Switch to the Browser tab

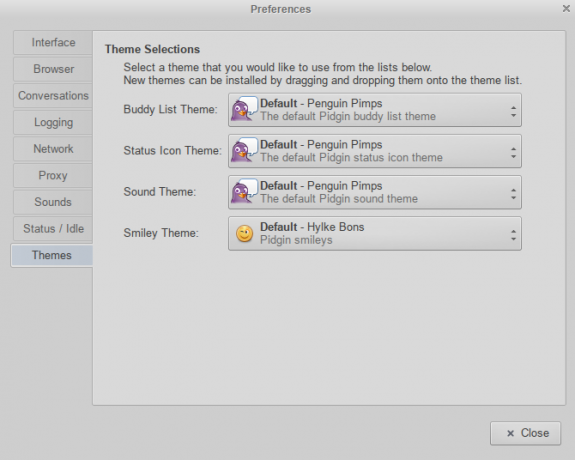(53, 69)
